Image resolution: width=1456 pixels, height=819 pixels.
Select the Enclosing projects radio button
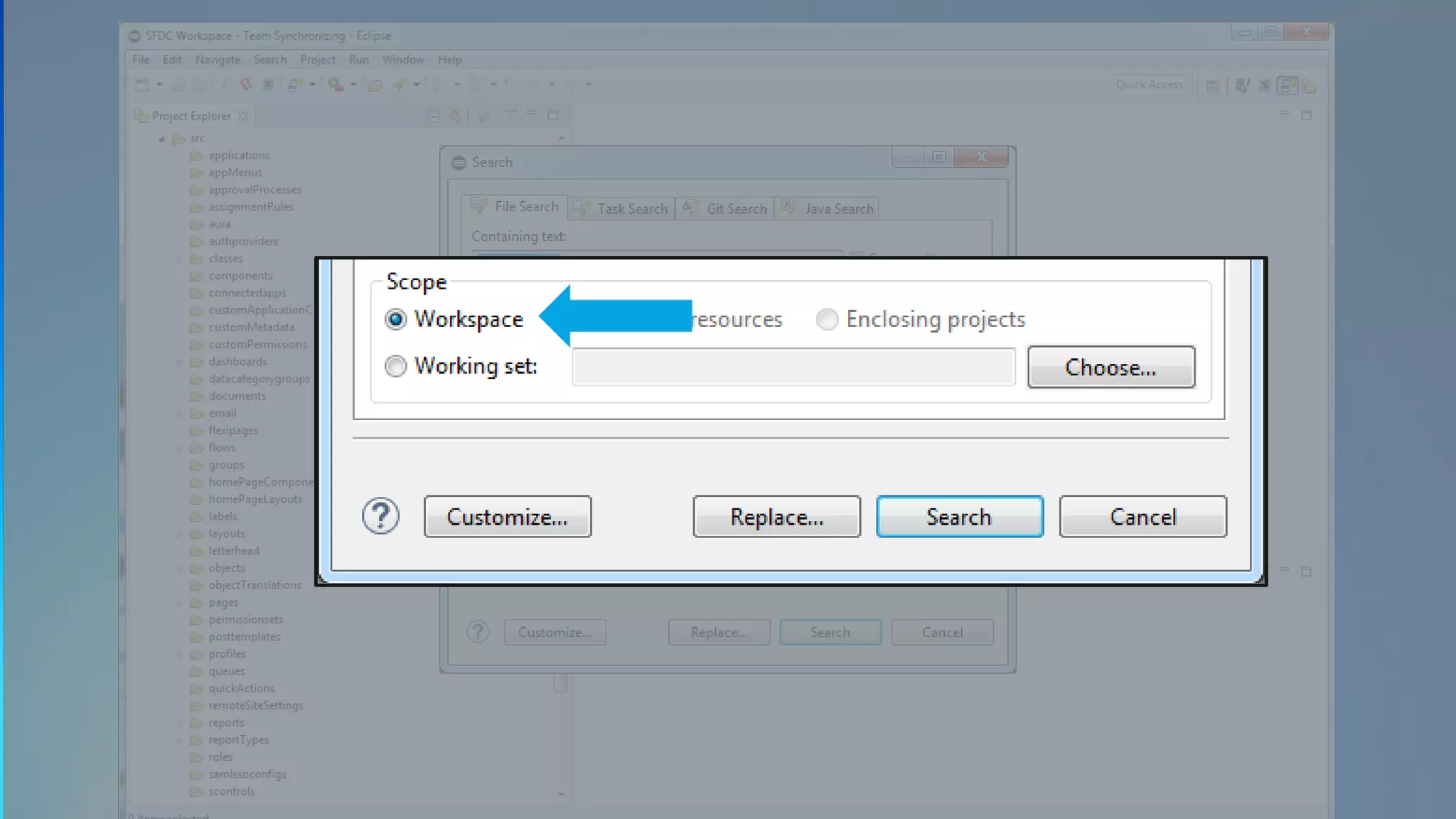click(x=827, y=319)
